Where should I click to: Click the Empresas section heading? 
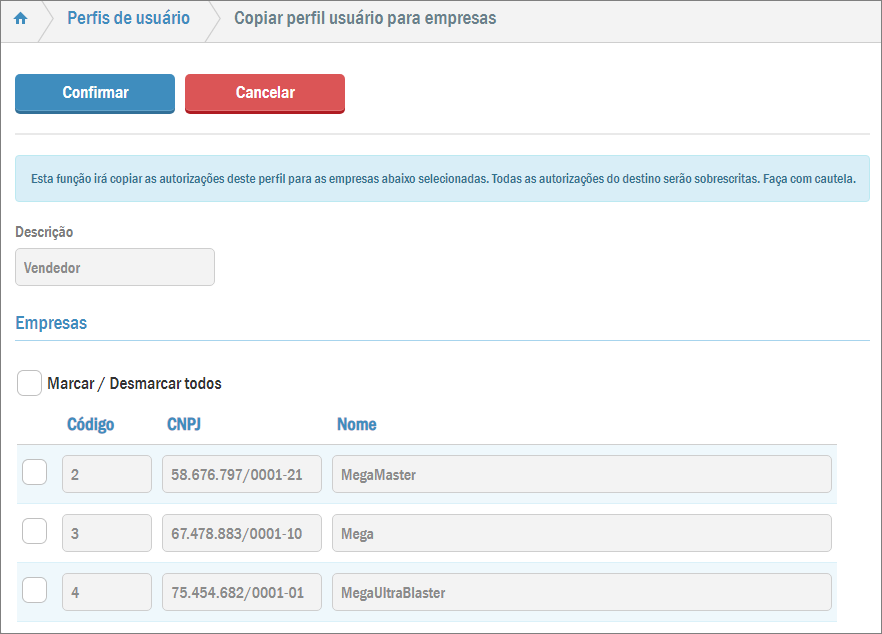pyautogui.click(x=51, y=323)
